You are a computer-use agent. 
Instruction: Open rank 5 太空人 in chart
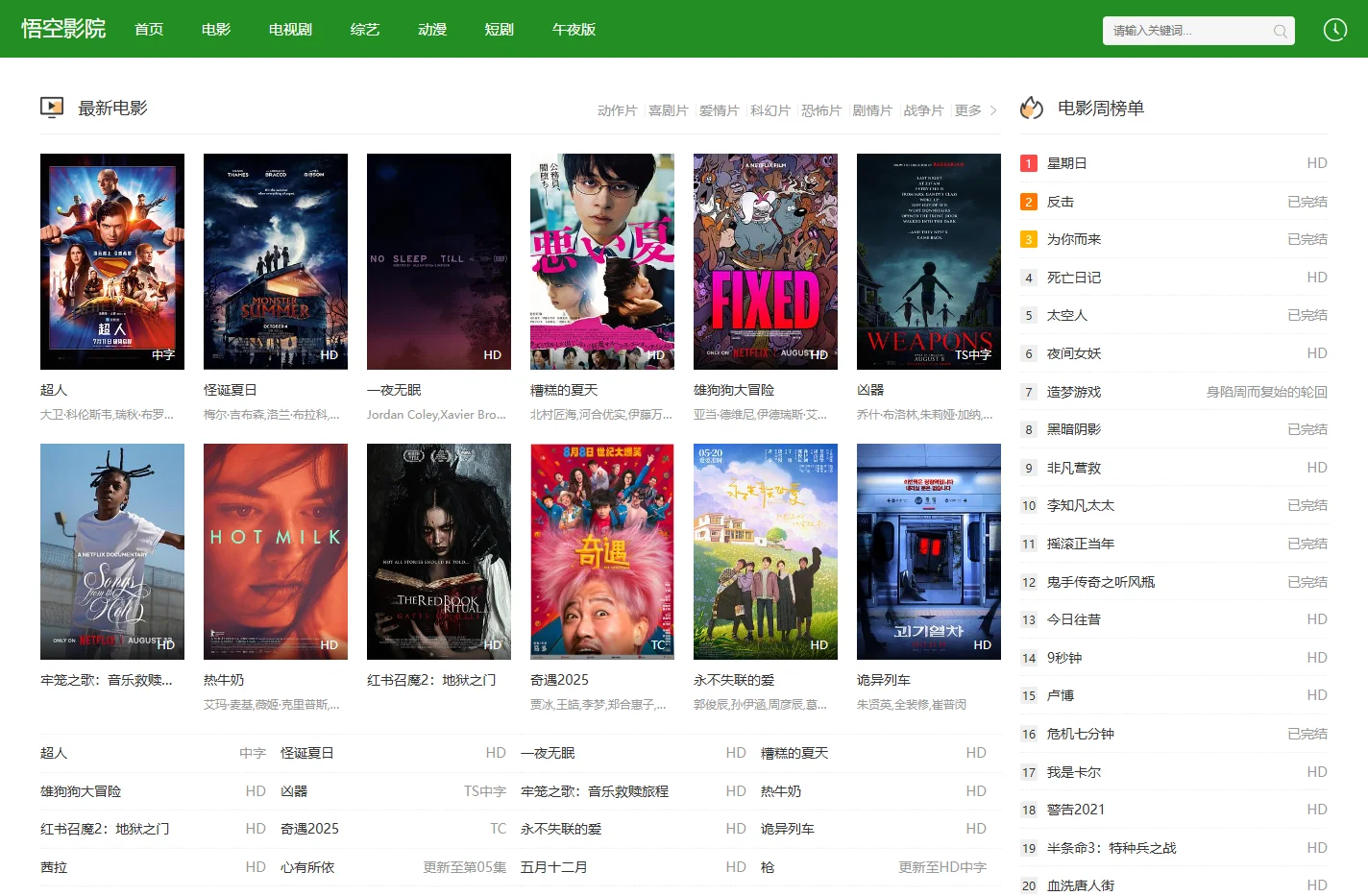(x=1174, y=315)
